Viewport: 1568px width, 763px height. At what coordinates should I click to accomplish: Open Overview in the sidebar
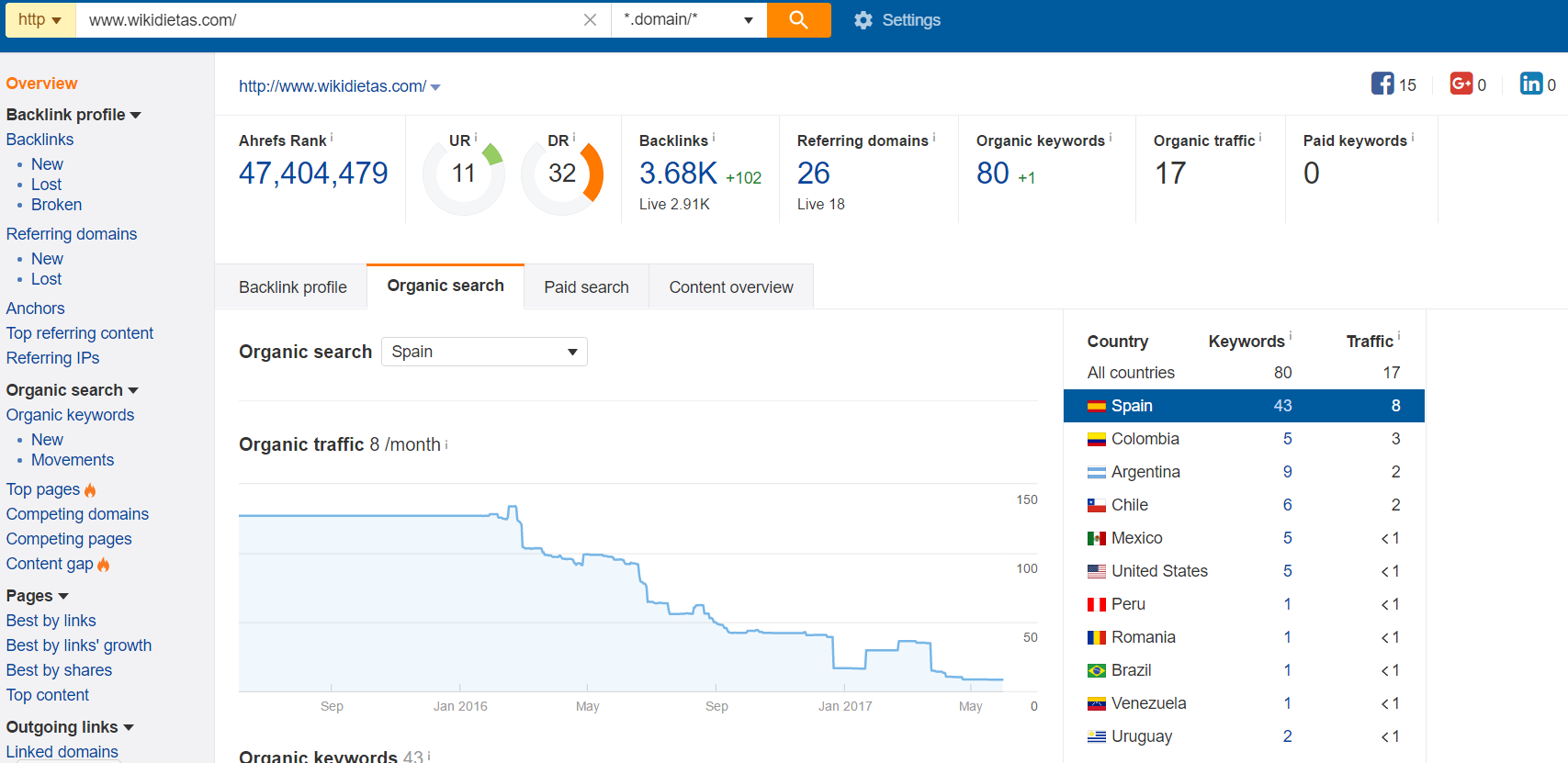point(41,84)
